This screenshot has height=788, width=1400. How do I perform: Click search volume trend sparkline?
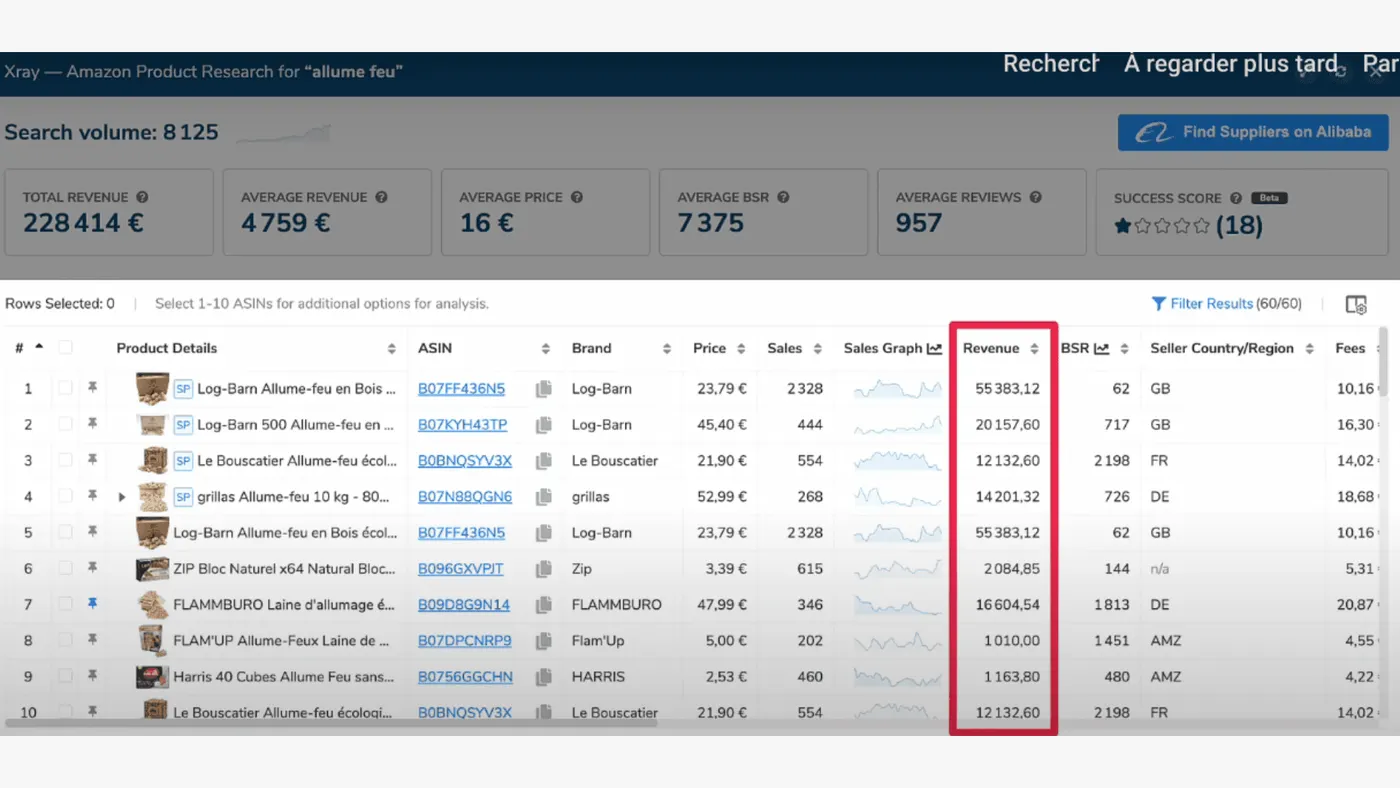(284, 133)
